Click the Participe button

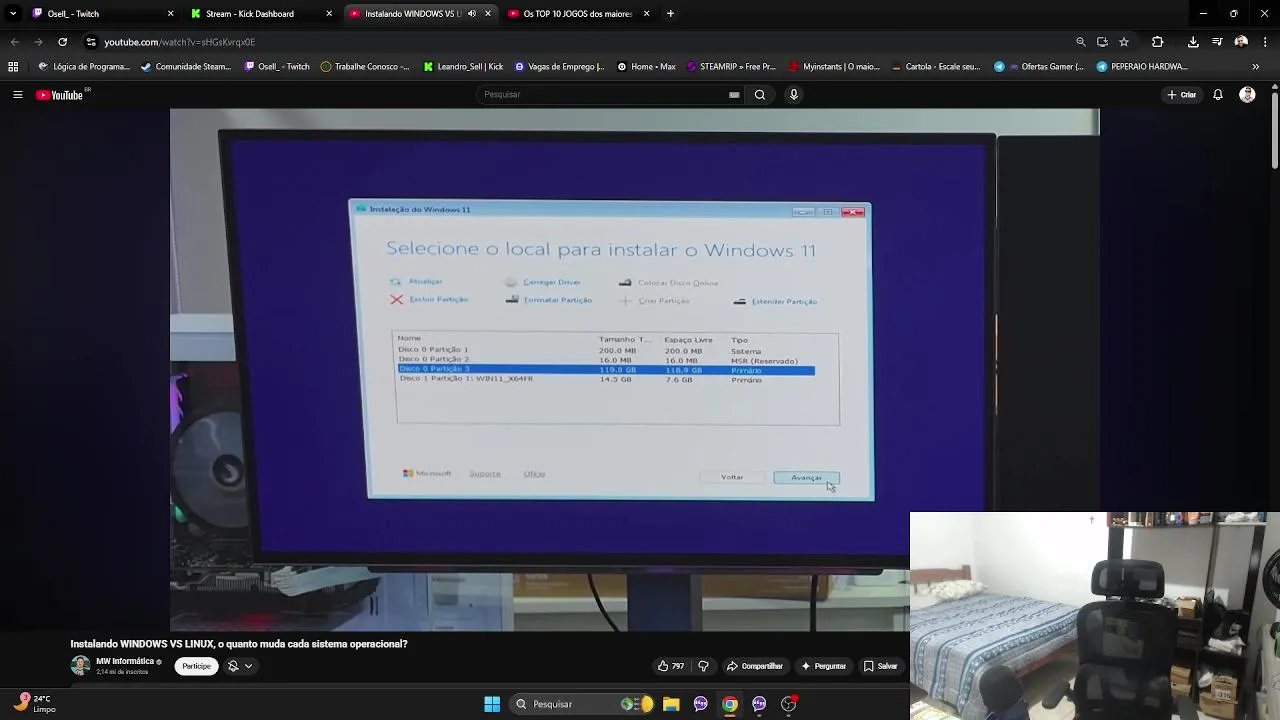(x=197, y=666)
